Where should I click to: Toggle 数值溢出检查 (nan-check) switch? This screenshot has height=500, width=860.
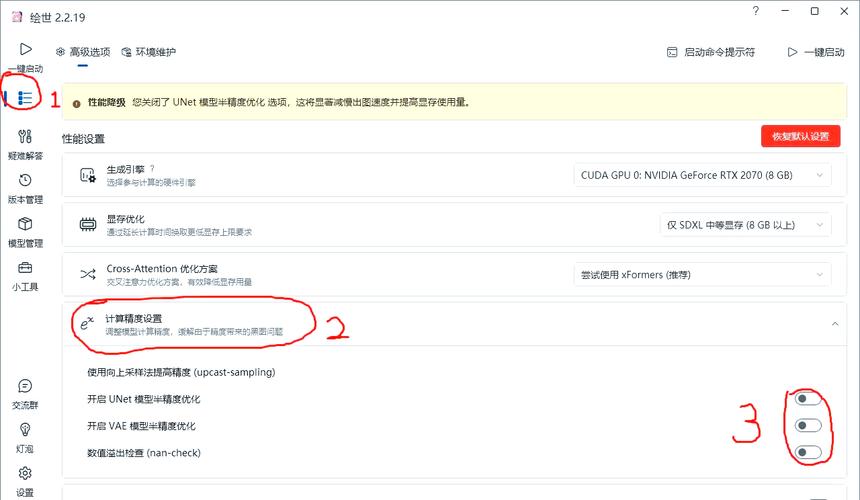(x=808, y=452)
